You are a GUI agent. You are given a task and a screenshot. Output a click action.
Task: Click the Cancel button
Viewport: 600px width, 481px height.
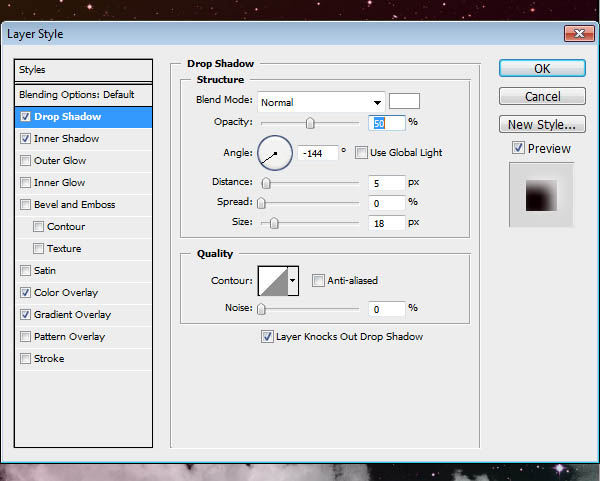pos(542,96)
